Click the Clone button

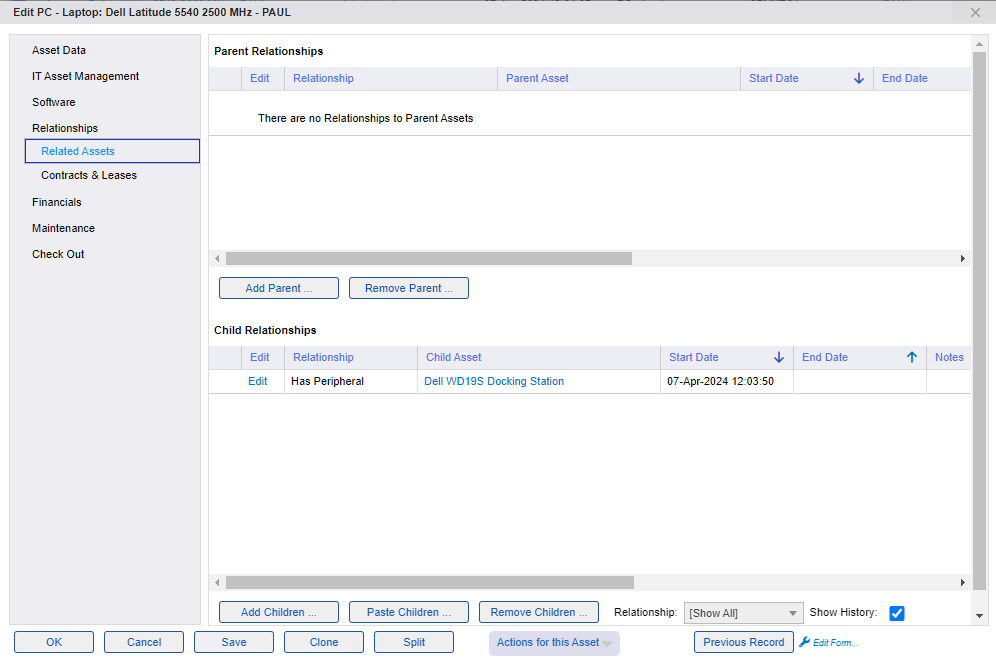tap(323, 642)
